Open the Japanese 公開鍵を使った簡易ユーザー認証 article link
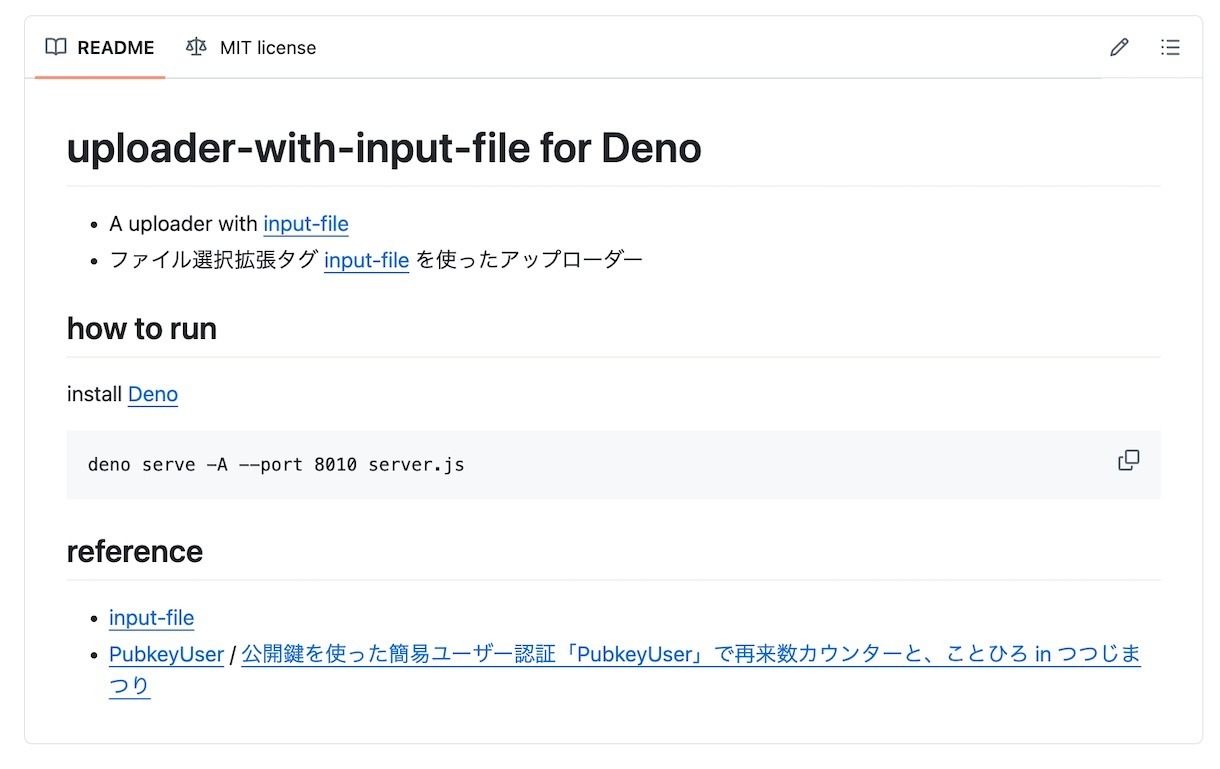This screenshot has width=1220, height=769. point(690,654)
